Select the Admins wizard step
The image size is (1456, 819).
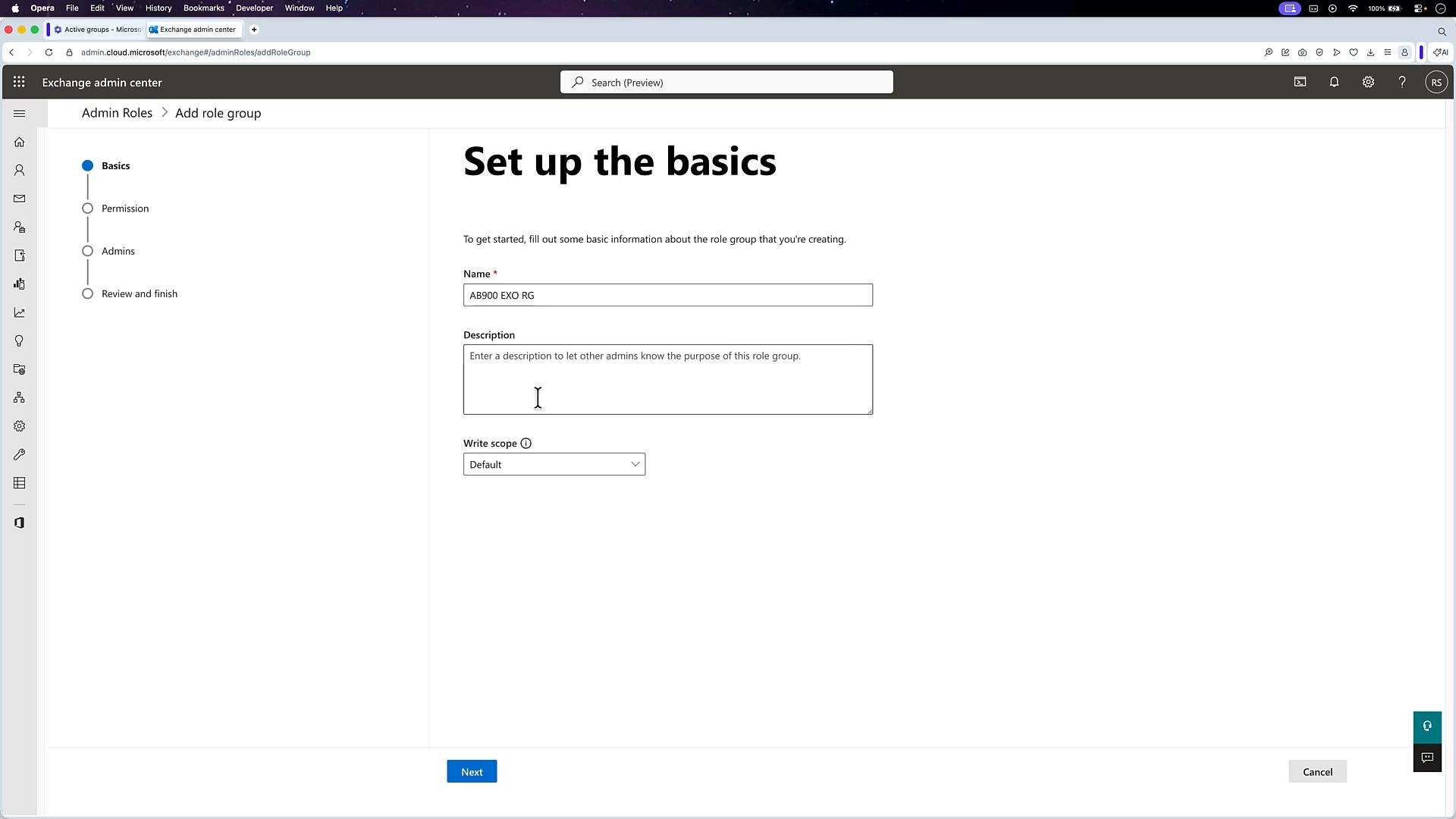coord(108,251)
